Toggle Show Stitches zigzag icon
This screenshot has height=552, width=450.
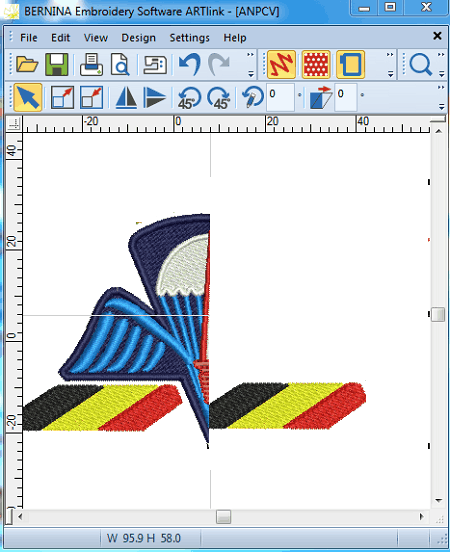pyautogui.click(x=281, y=64)
